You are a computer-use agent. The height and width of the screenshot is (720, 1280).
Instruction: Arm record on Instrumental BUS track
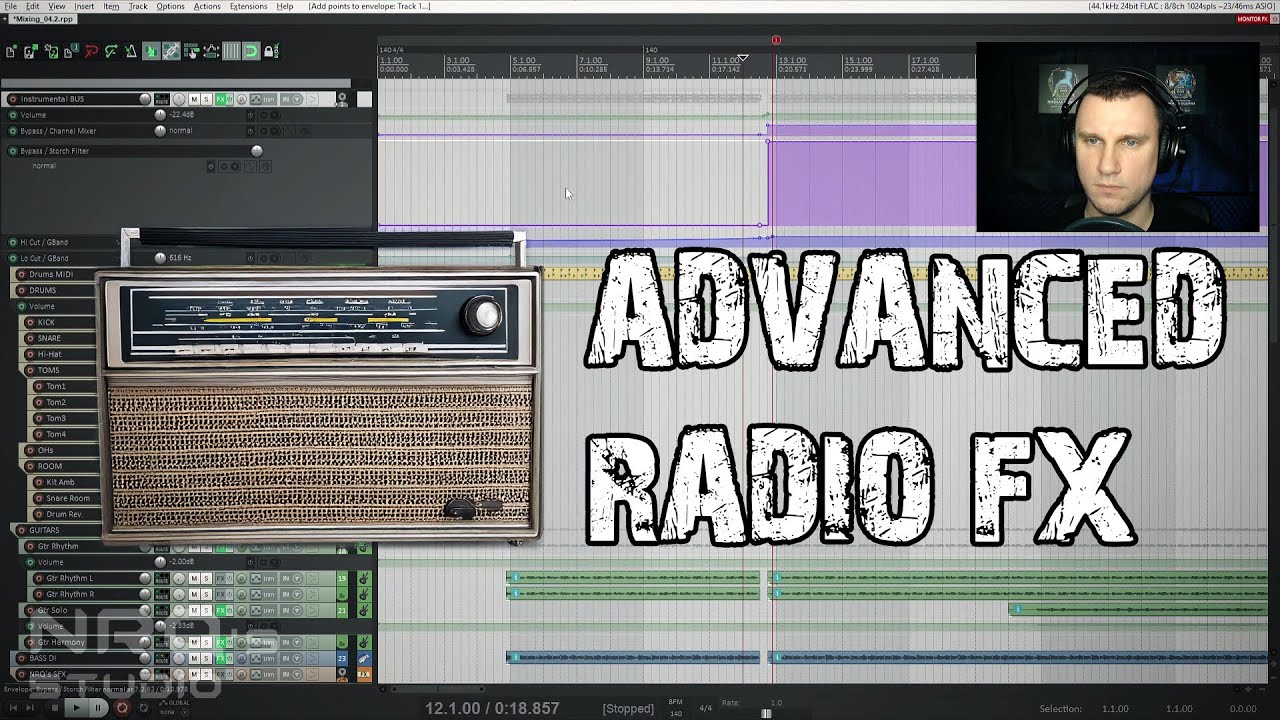pos(12,99)
